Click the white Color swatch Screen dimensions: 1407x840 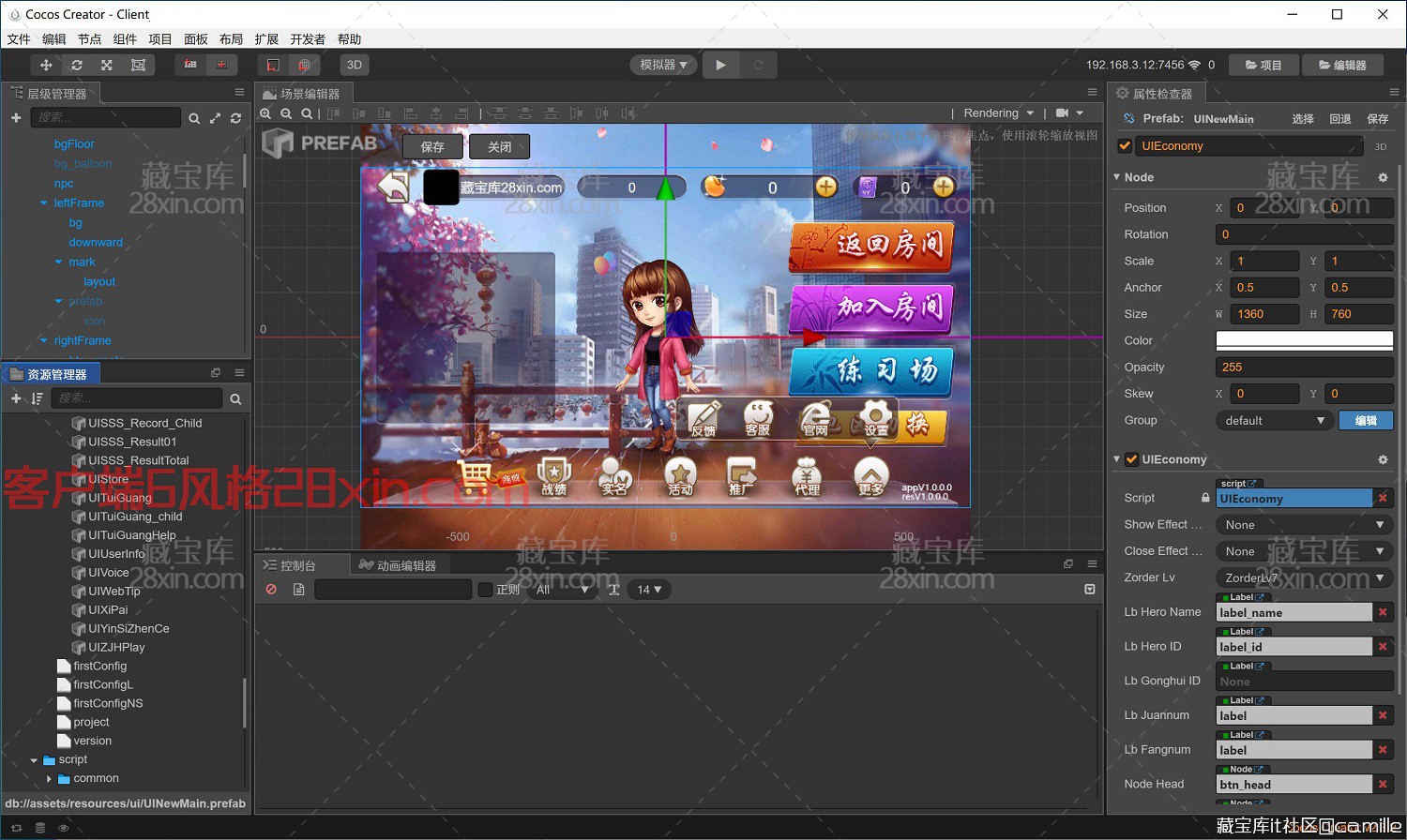1305,340
